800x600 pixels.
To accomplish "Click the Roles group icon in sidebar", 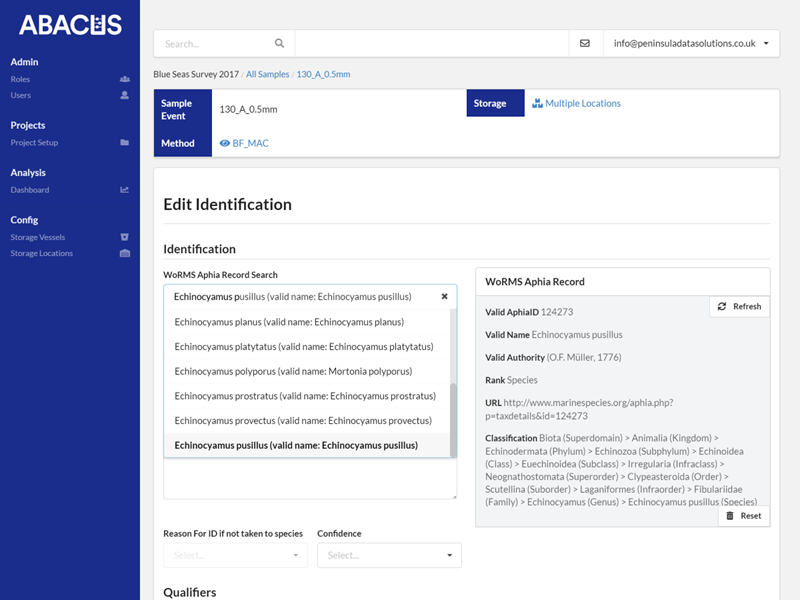I will click(x=124, y=79).
